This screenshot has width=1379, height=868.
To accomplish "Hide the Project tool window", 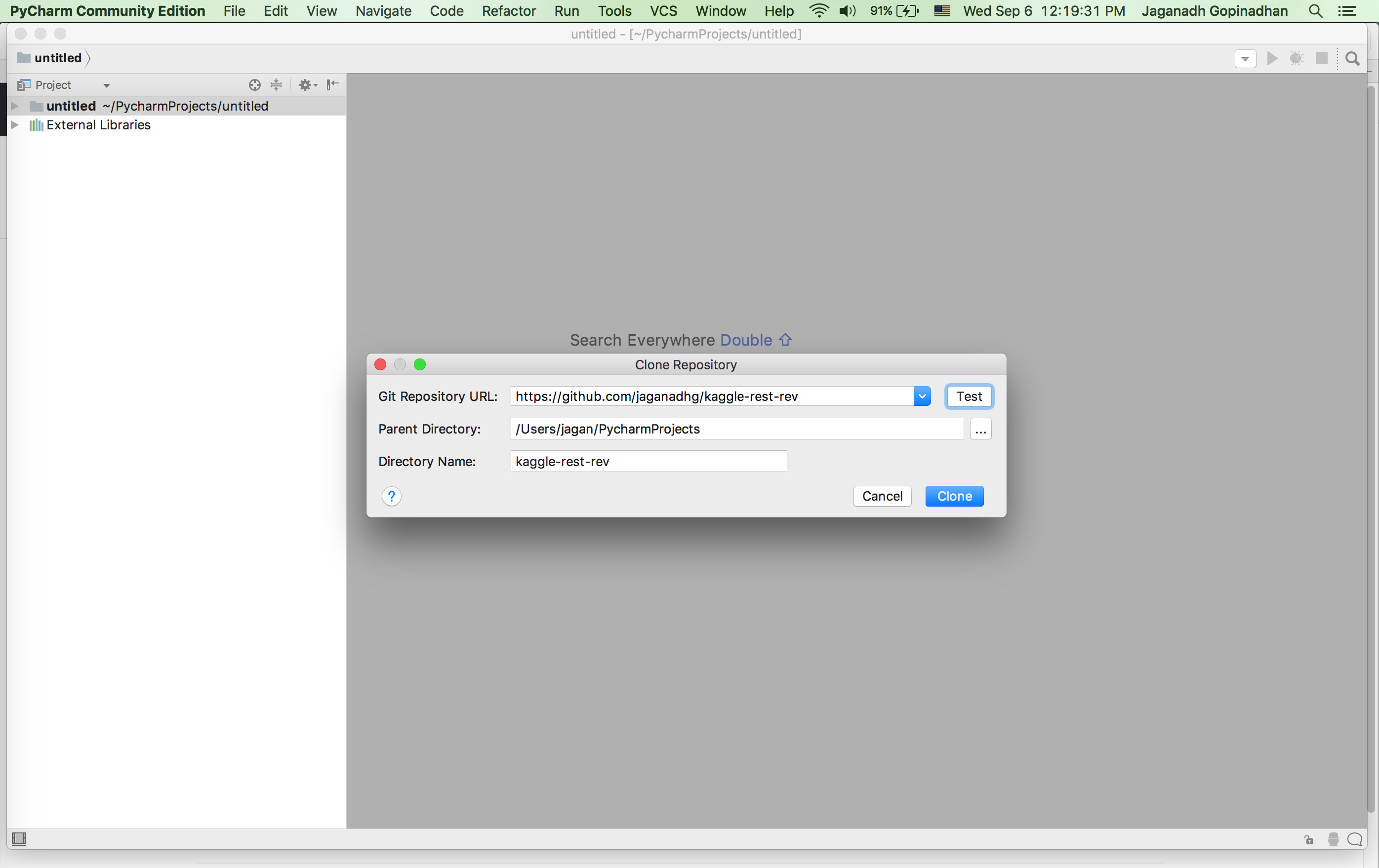I will coord(333,85).
